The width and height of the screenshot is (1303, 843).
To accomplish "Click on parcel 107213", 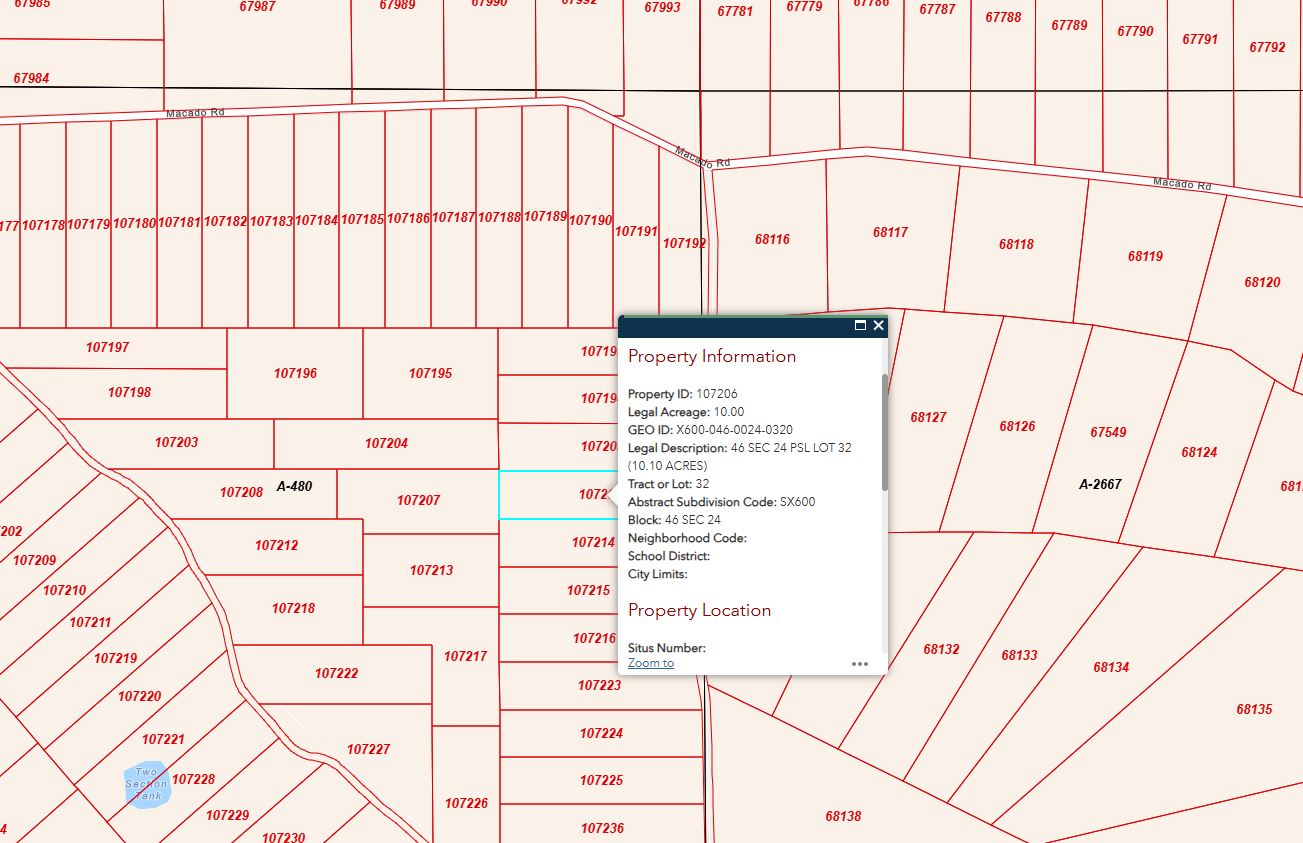I will (431, 571).
